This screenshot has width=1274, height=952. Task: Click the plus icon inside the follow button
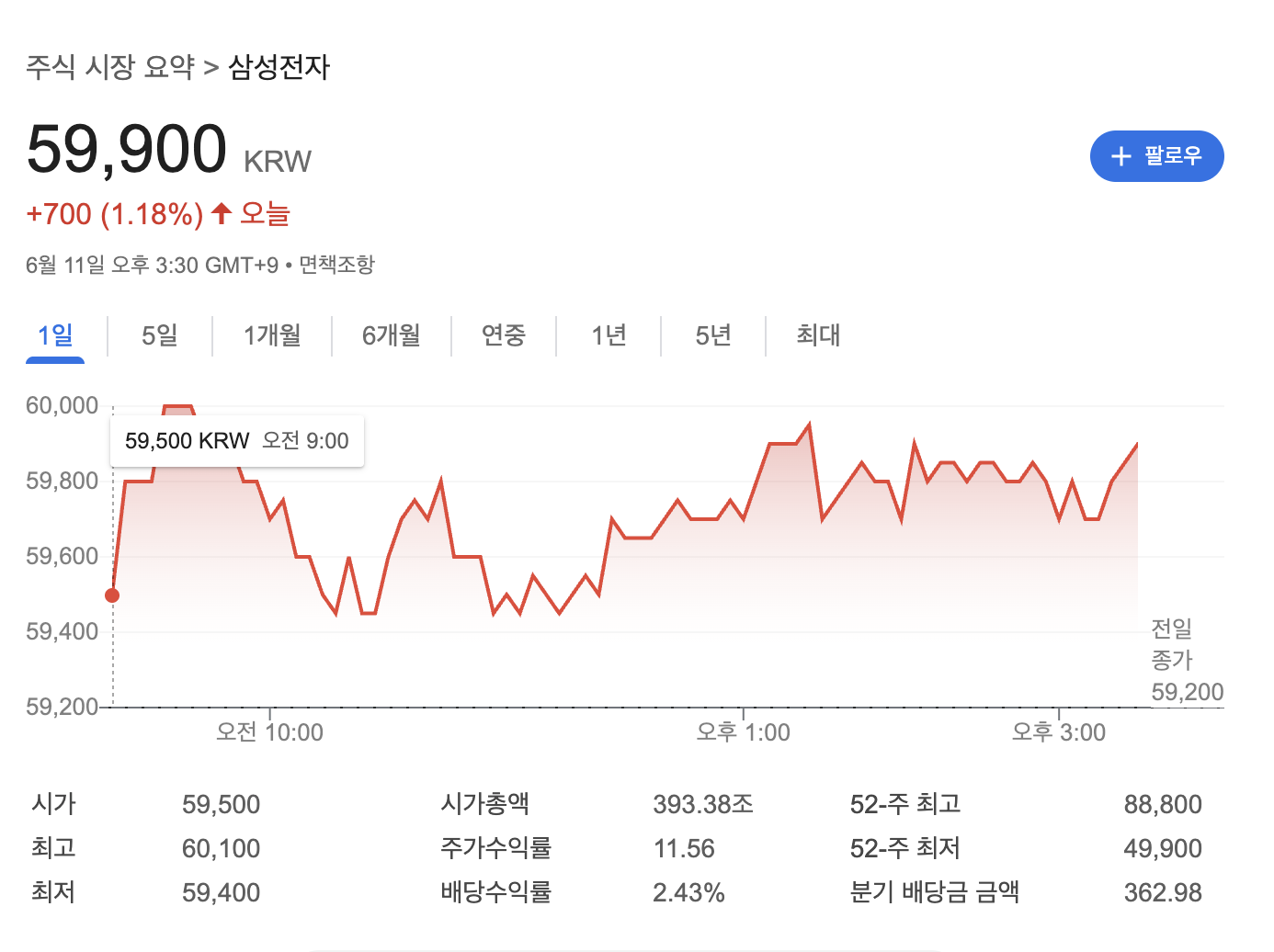coord(1120,156)
